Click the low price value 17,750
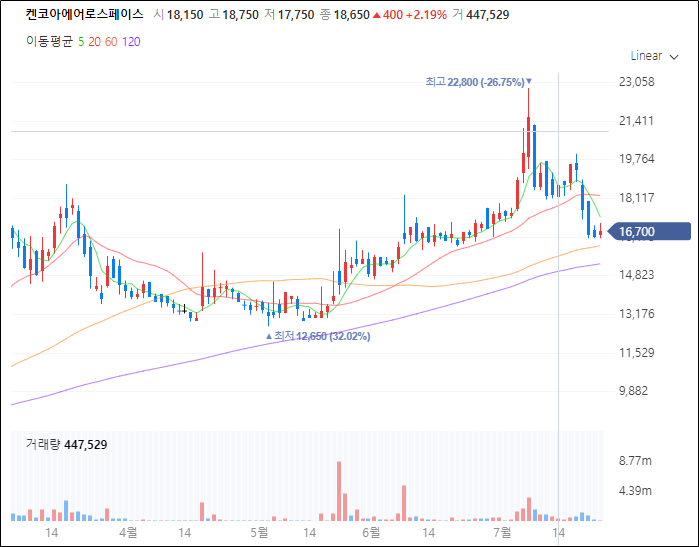 coord(296,15)
